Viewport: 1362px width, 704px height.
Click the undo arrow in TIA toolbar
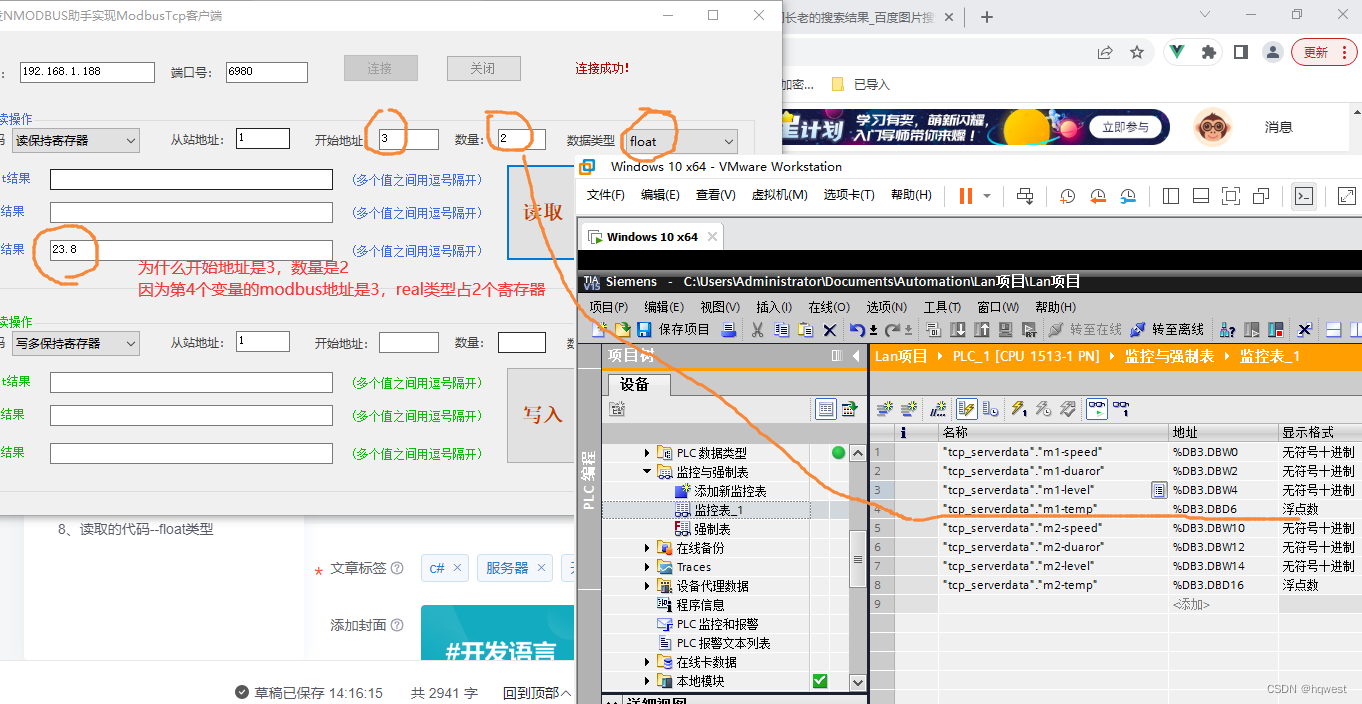point(858,330)
